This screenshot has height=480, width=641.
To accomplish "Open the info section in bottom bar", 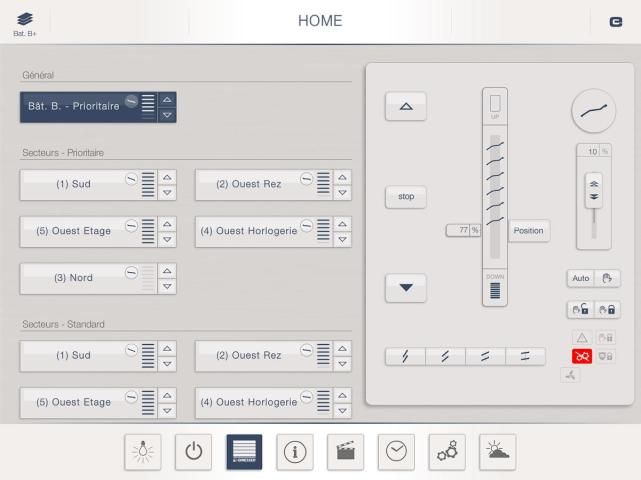I will [294, 452].
